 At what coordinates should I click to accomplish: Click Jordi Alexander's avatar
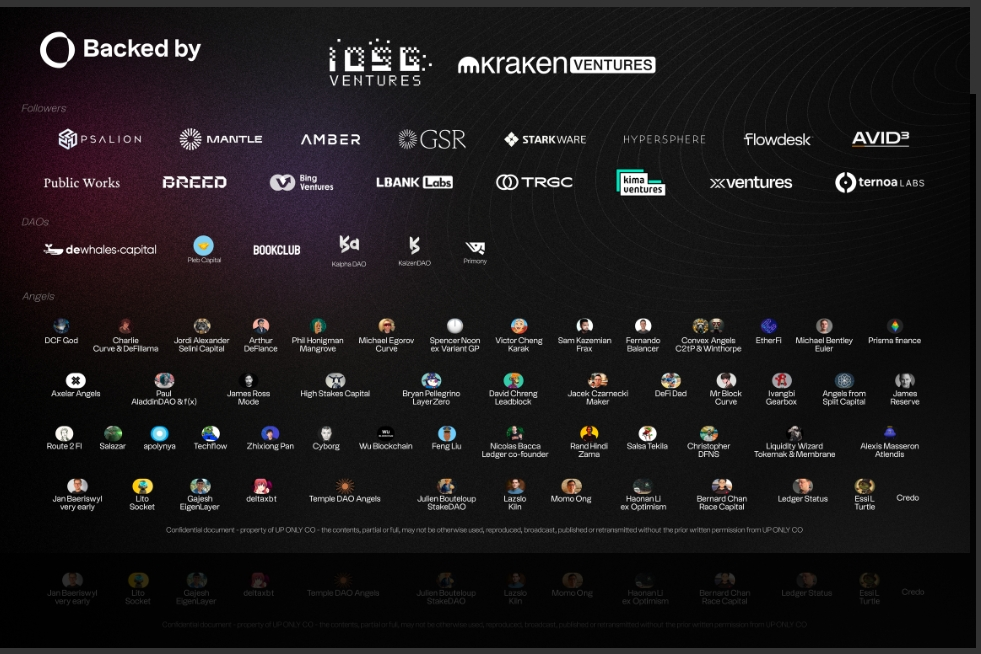point(201,325)
